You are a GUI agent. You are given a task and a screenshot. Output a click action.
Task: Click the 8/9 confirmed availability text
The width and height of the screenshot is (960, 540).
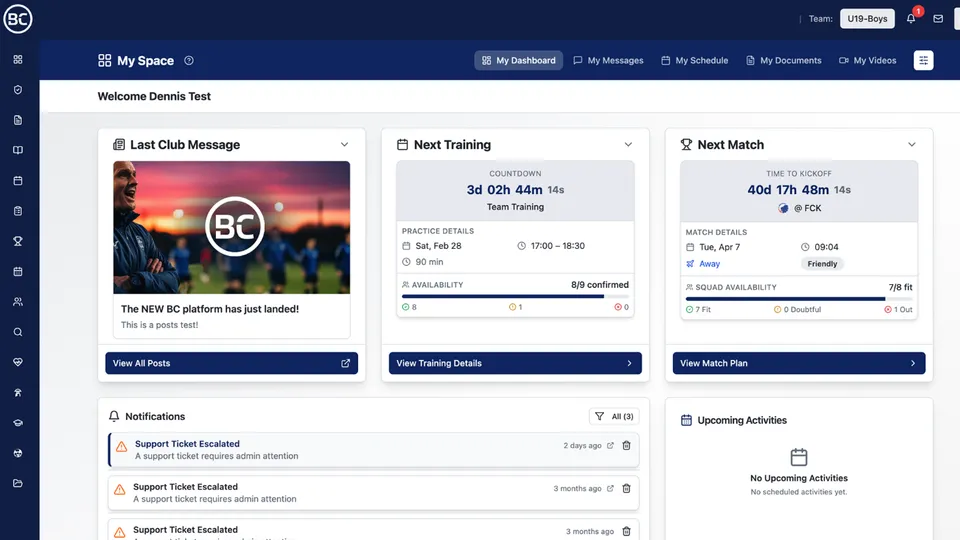[600, 285]
